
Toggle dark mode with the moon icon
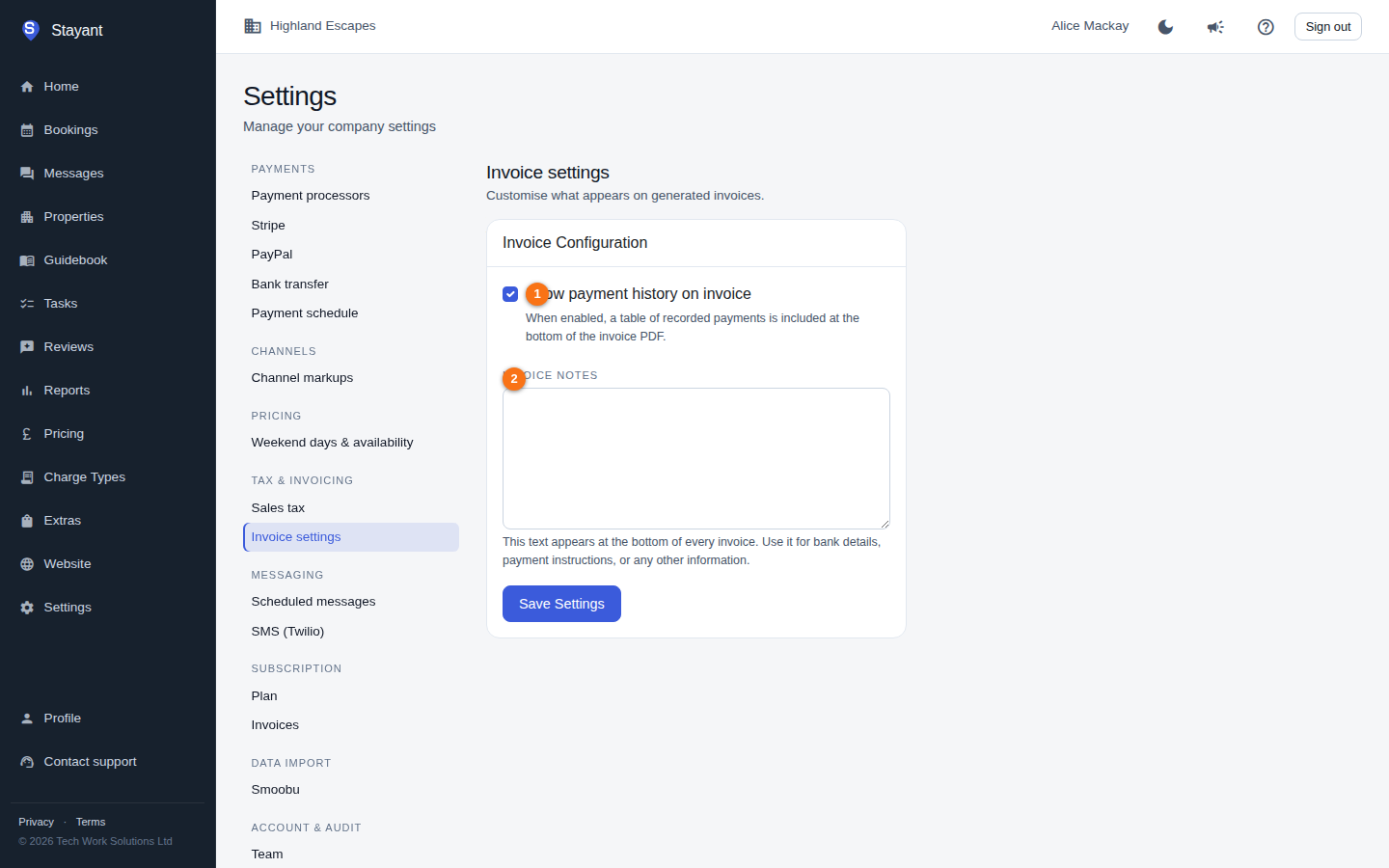pos(1165,27)
